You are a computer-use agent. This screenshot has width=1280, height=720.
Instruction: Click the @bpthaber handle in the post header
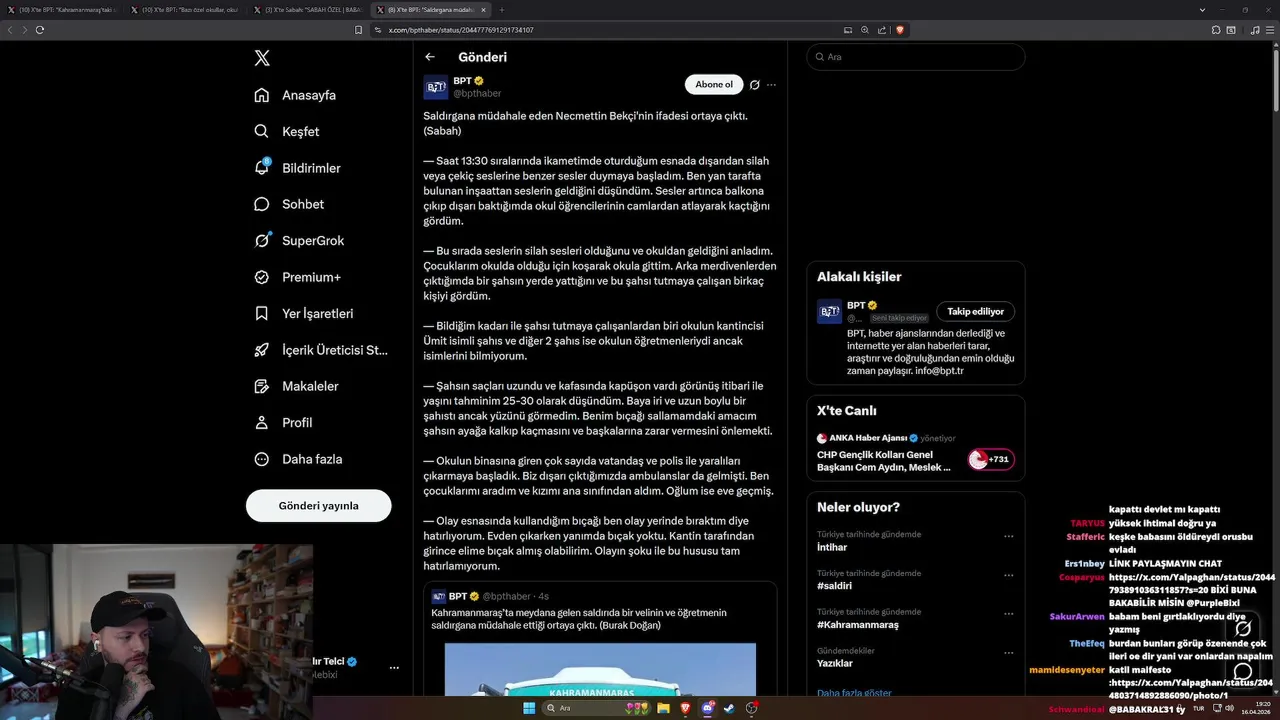(477, 93)
